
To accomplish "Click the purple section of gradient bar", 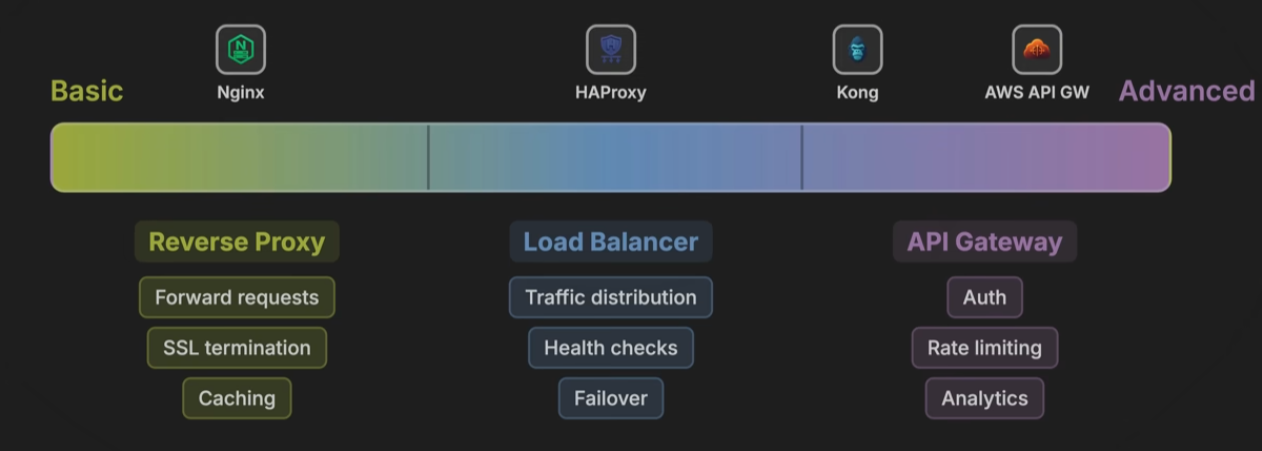I will pyautogui.click(x=986, y=157).
